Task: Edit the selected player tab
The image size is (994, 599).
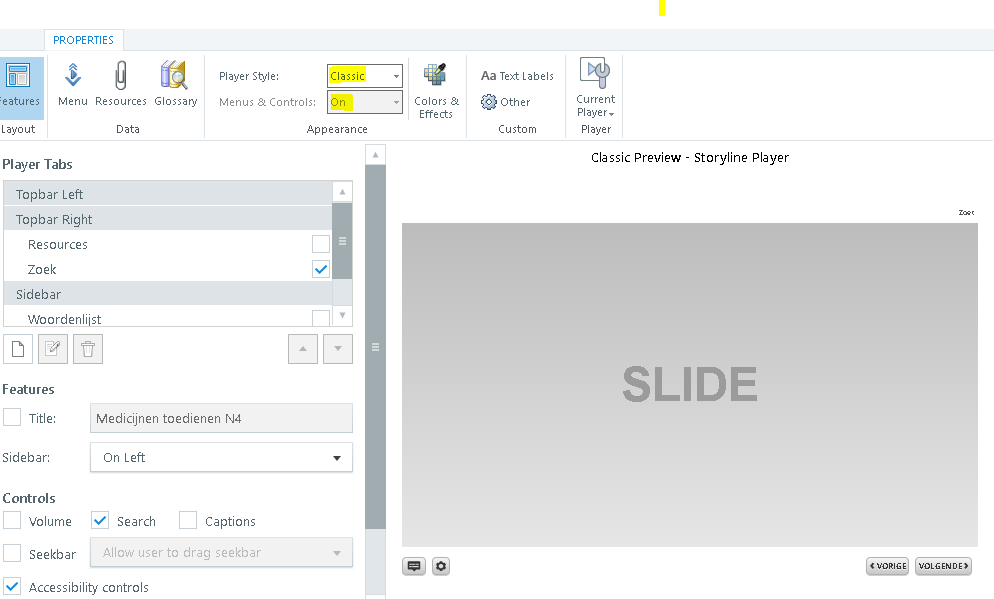Action: pyautogui.click(x=53, y=349)
